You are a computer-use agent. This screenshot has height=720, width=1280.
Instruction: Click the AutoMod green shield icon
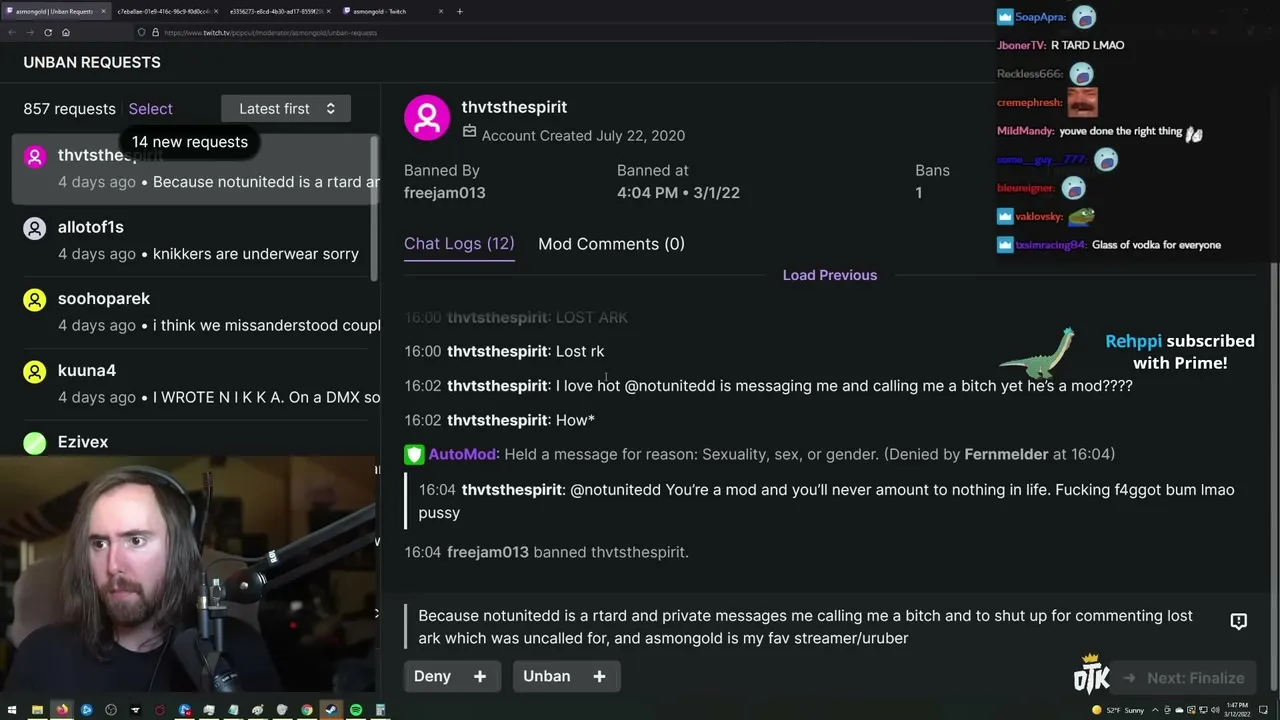pyautogui.click(x=414, y=454)
